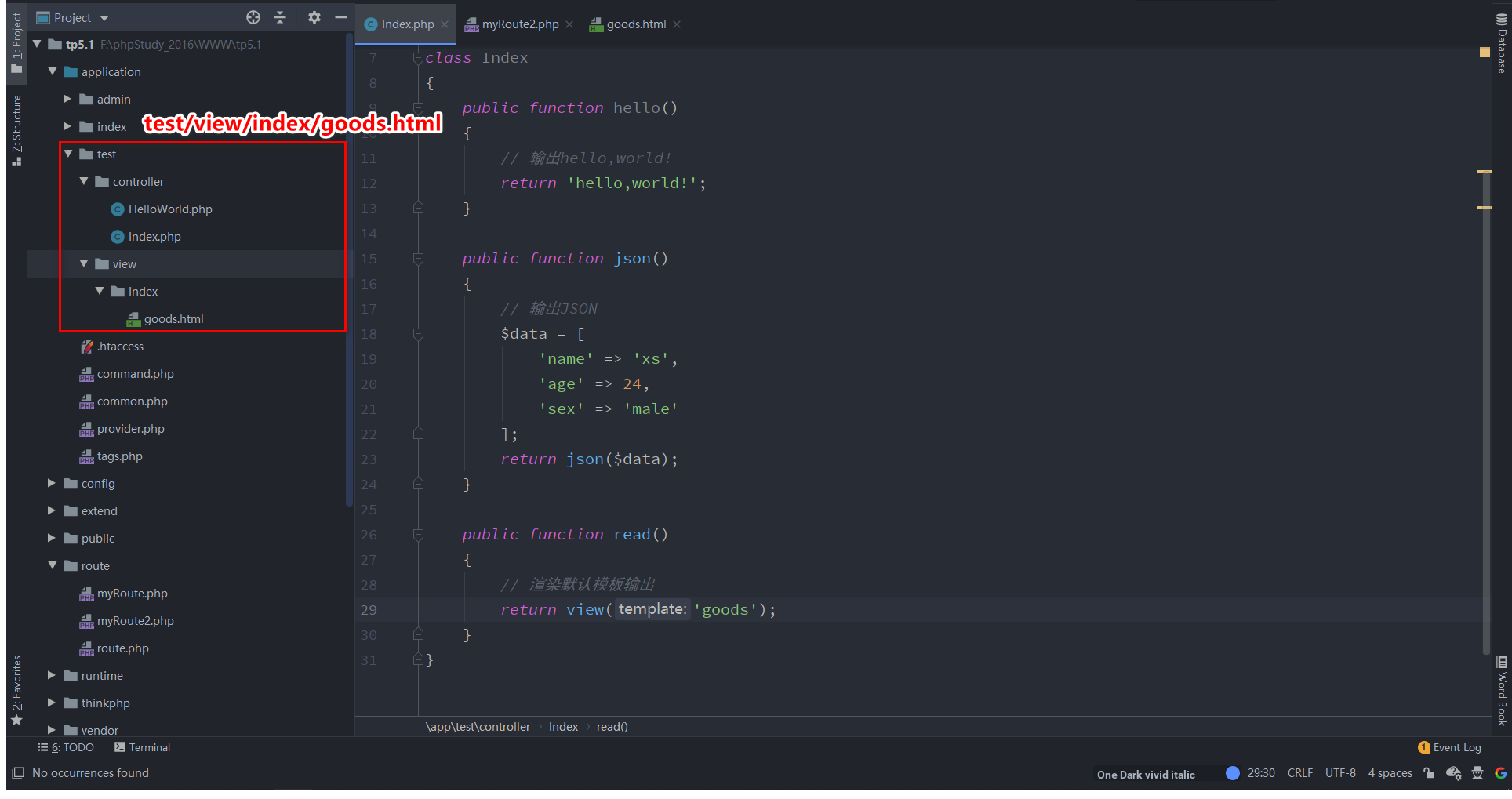This screenshot has height=799, width=1512.
Task: Fold the json() function at line 15
Action: pyautogui.click(x=418, y=258)
